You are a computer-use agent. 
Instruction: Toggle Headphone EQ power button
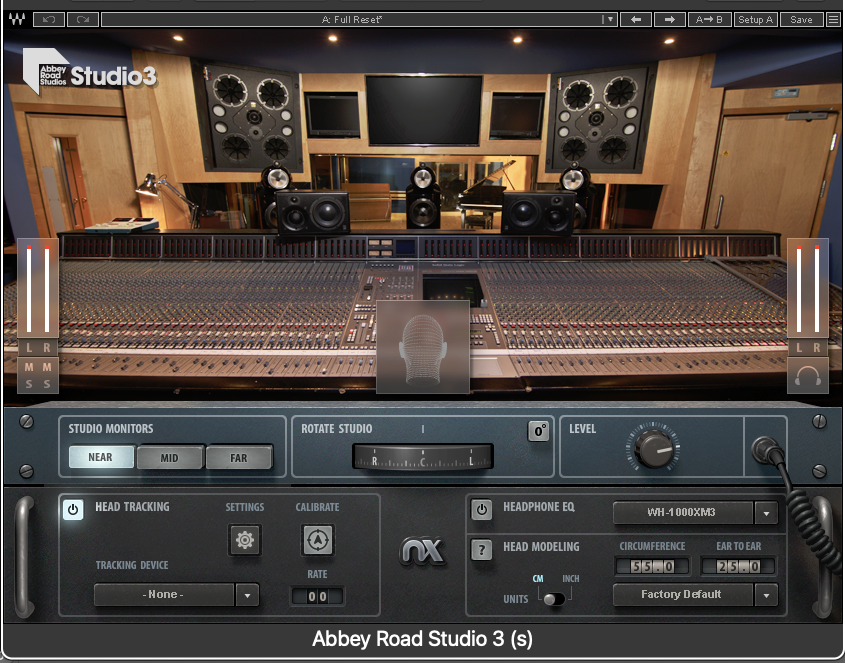(482, 509)
